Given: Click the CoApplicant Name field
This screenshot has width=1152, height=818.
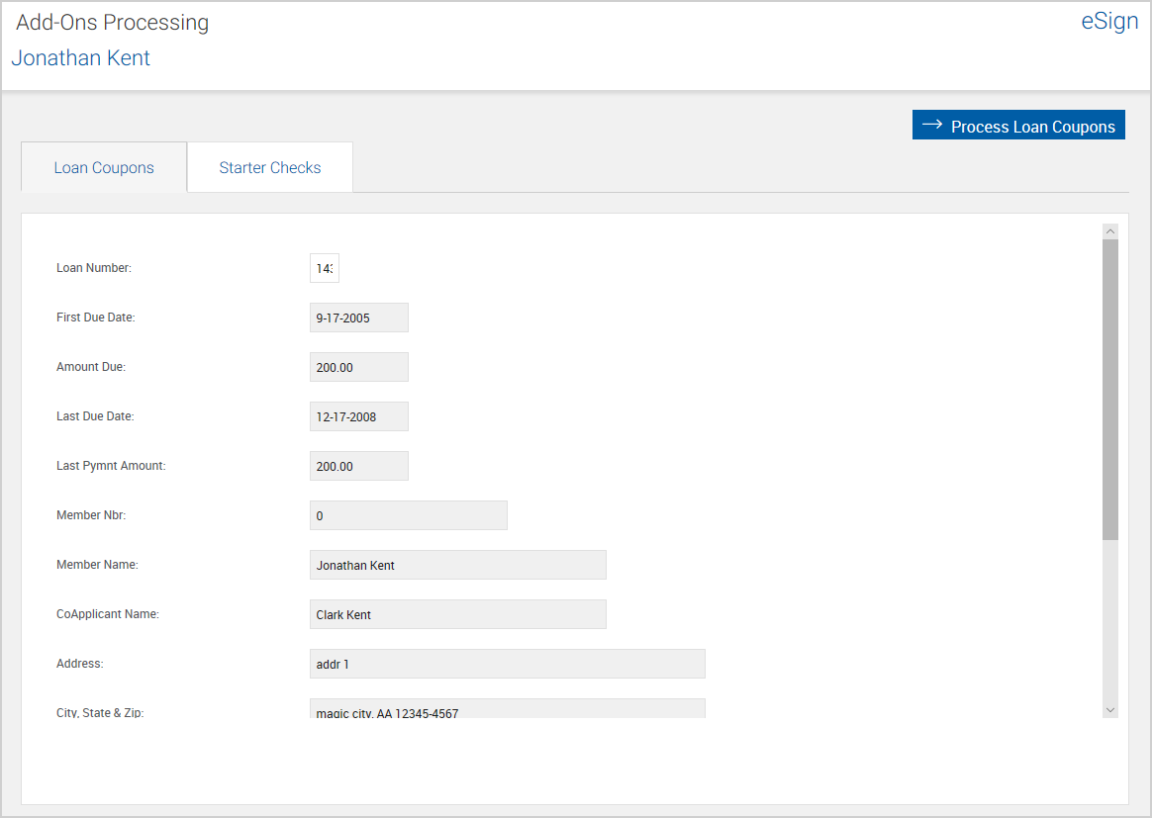Looking at the screenshot, I should tap(458, 614).
